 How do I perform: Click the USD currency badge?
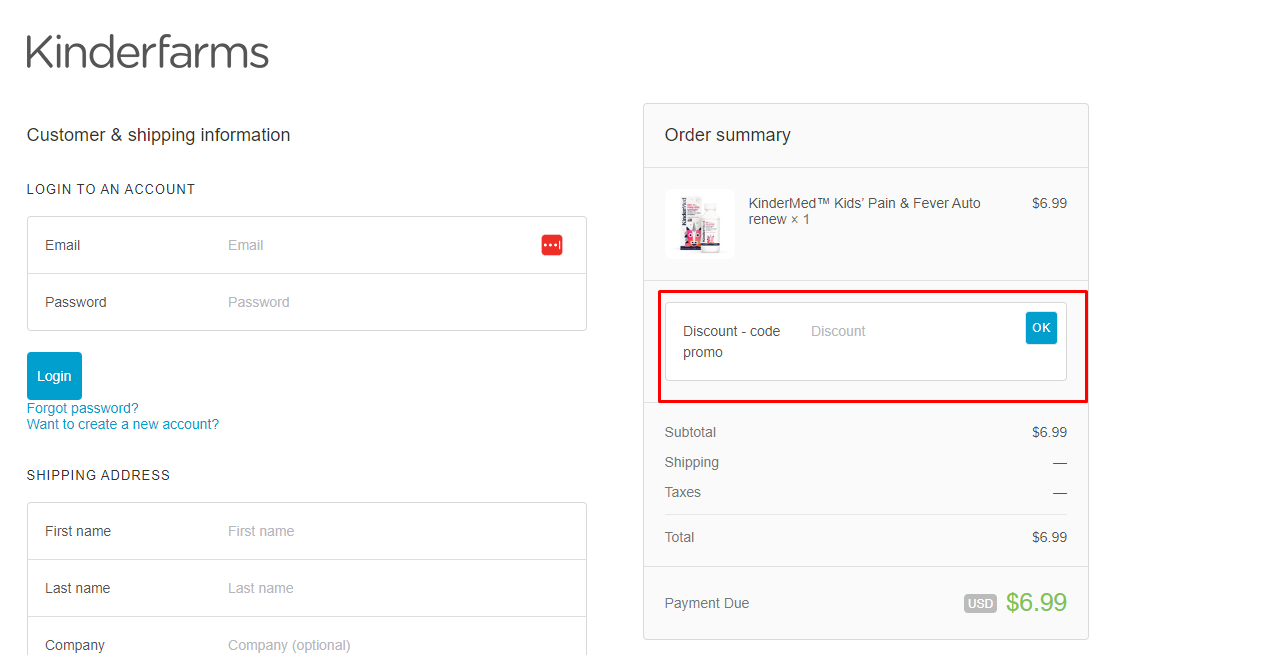[981, 603]
